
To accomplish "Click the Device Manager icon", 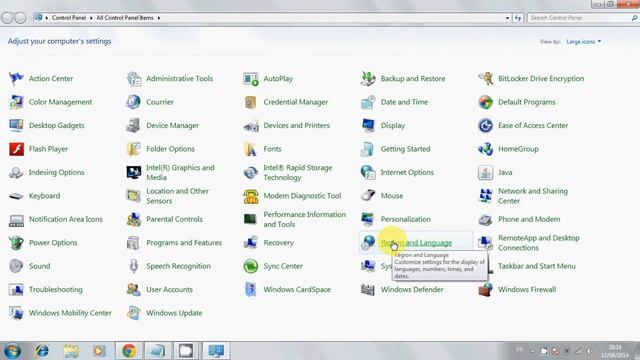I will point(134,125).
